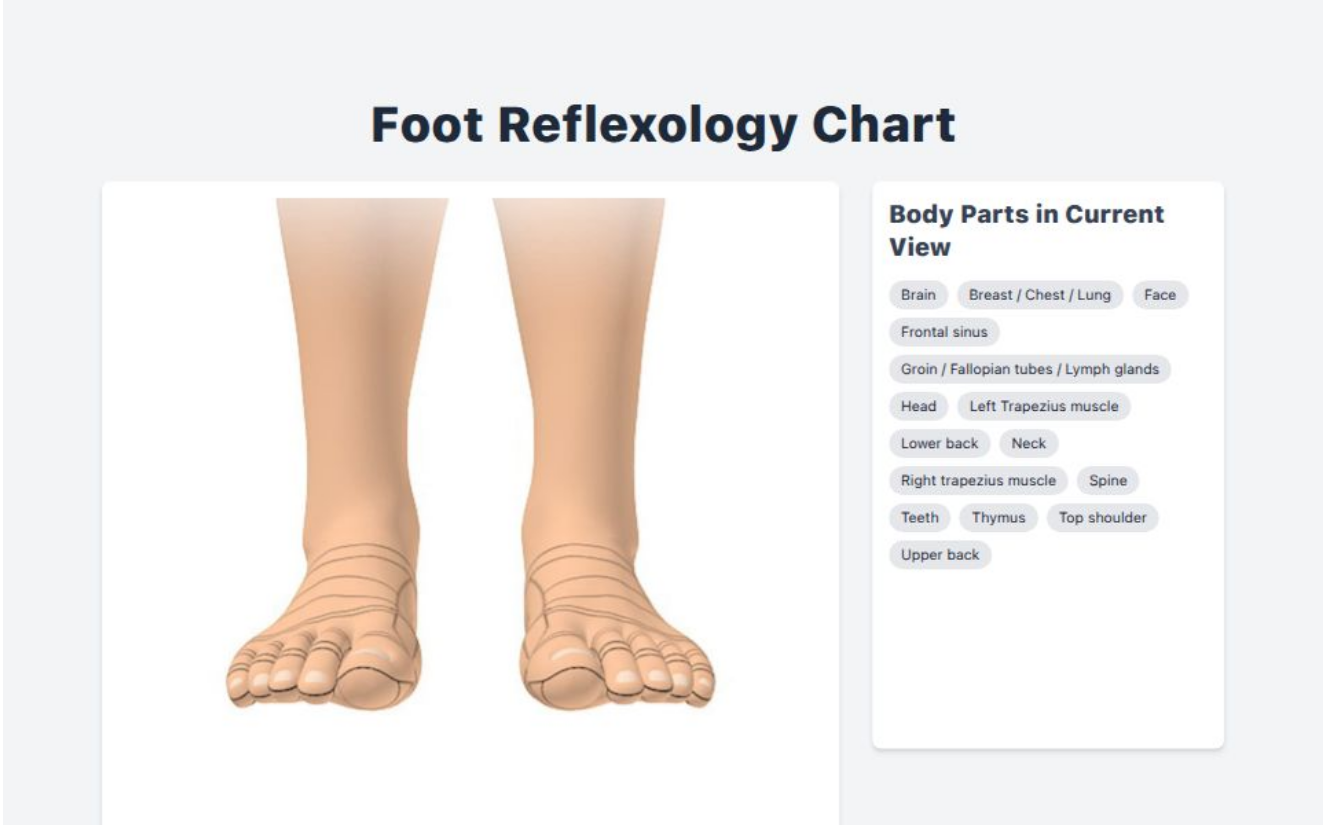Select the Groin / Fallopian tubes / Lymph glands tag
This screenshot has height=825, width=1326.
point(1029,369)
